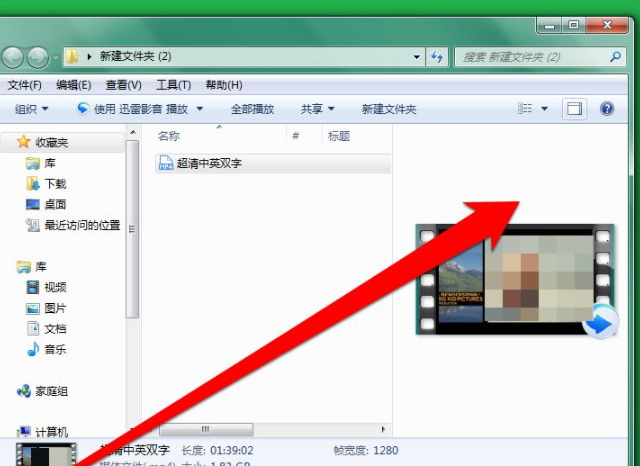Open the view options dropdown arrow
The height and width of the screenshot is (466, 640).
pos(544,109)
